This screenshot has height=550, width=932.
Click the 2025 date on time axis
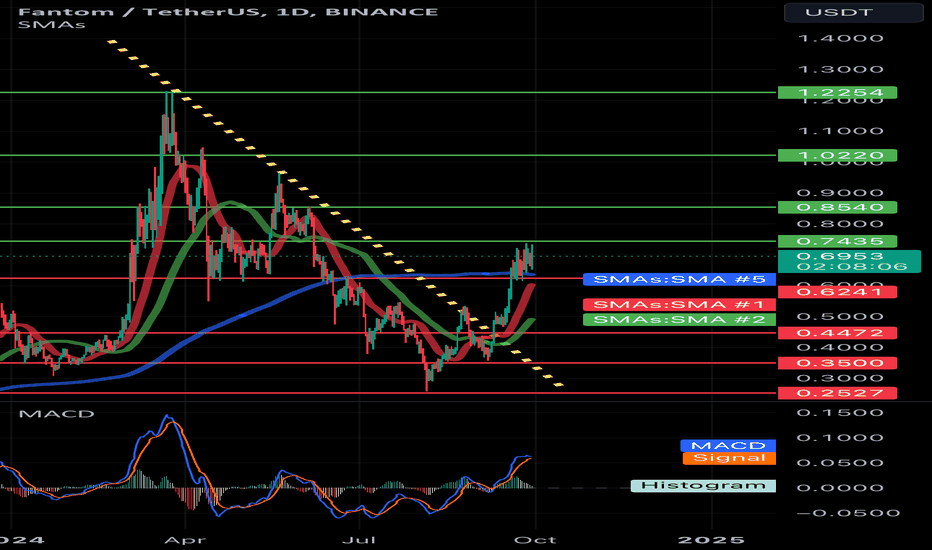tap(711, 540)
